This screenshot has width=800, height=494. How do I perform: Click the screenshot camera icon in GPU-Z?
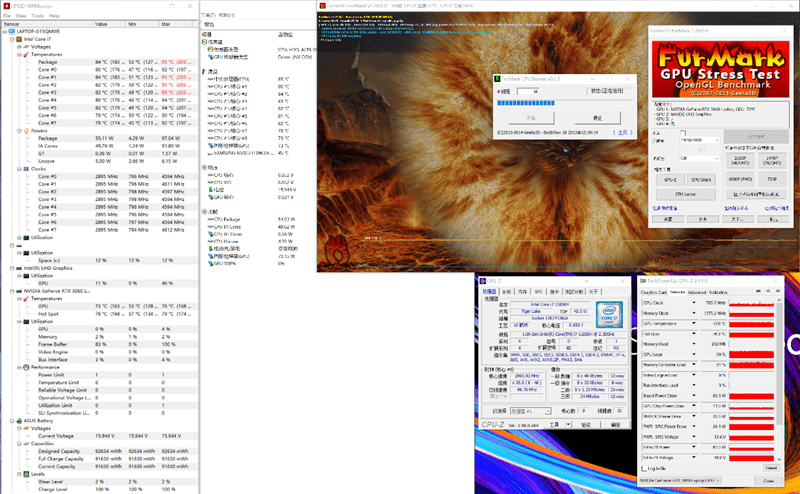758,291
